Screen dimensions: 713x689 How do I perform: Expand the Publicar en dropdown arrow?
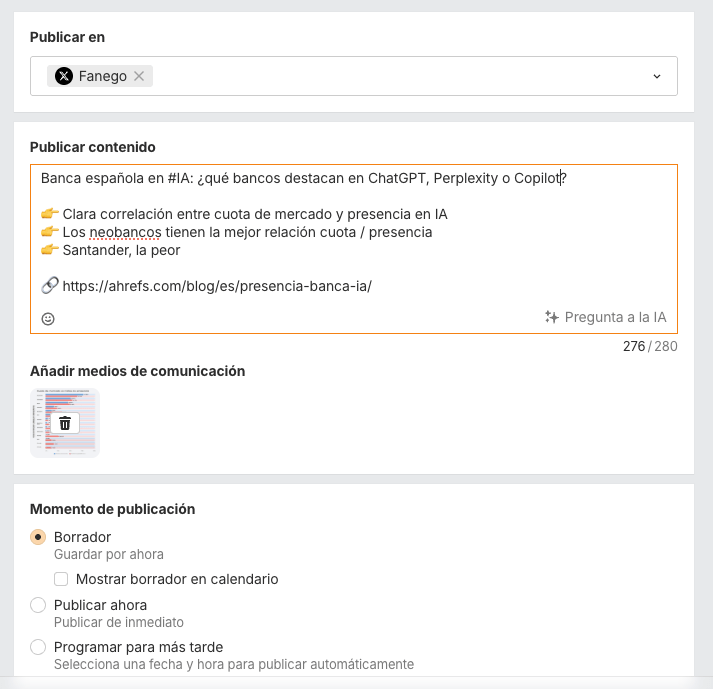657,76
